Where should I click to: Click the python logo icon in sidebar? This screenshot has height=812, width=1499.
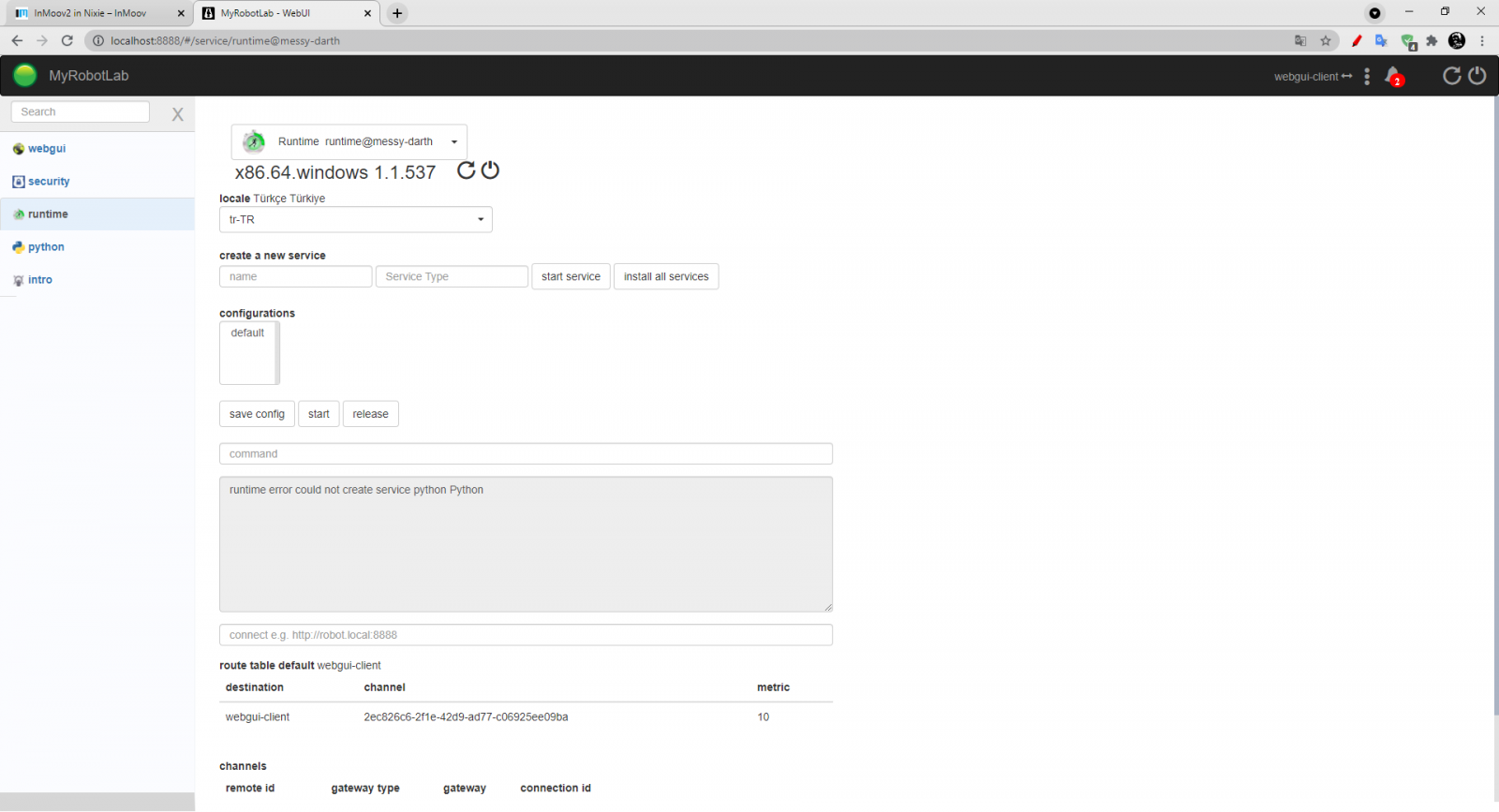point(18,247)
